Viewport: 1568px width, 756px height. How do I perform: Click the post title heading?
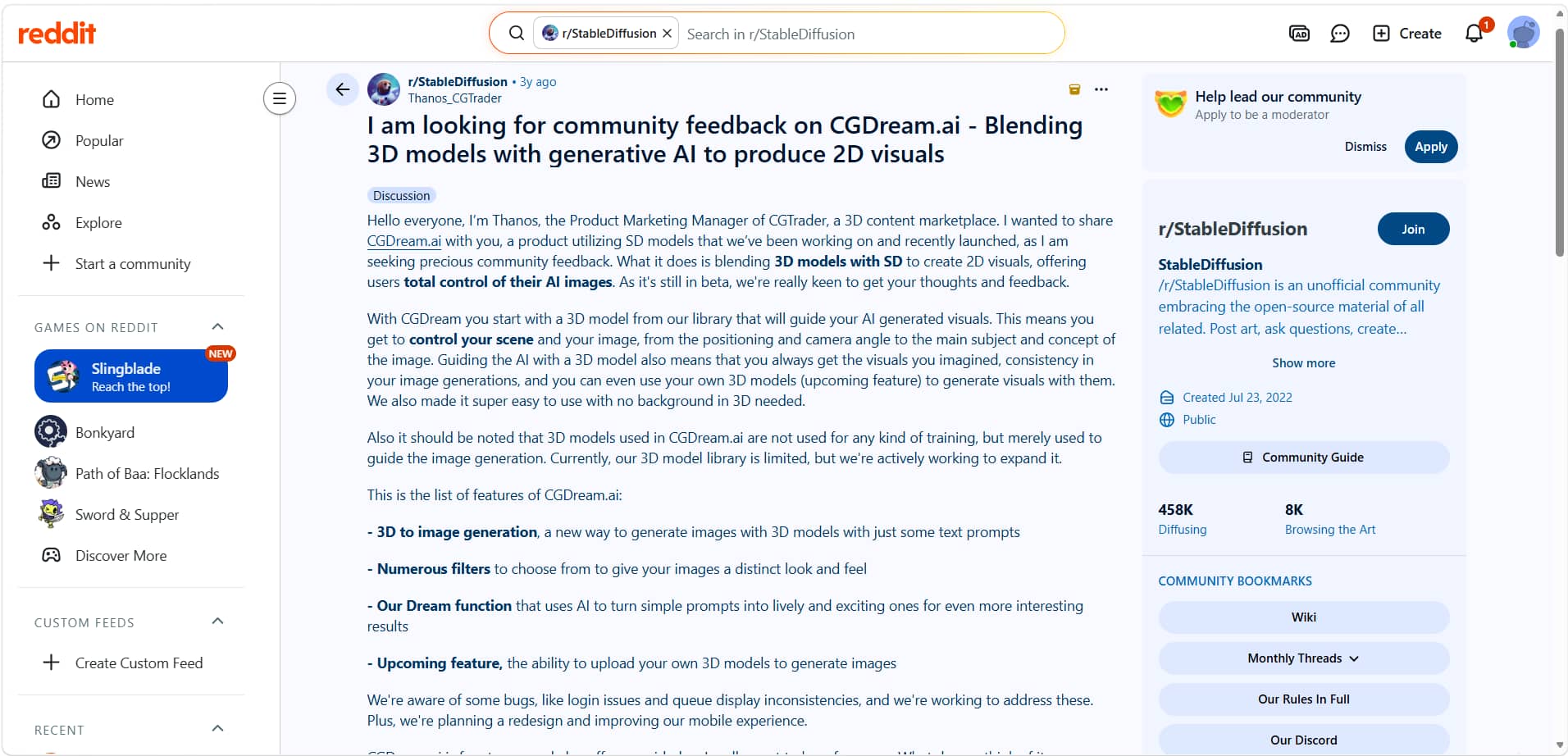725,139
